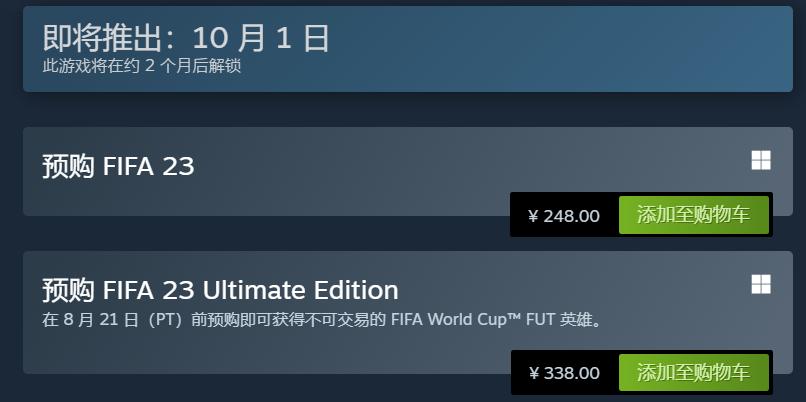The height and width of the screenshot is (402, 806).
Task: Click the Windows icon for FIFA 23
Action: (x=761, y=160)
